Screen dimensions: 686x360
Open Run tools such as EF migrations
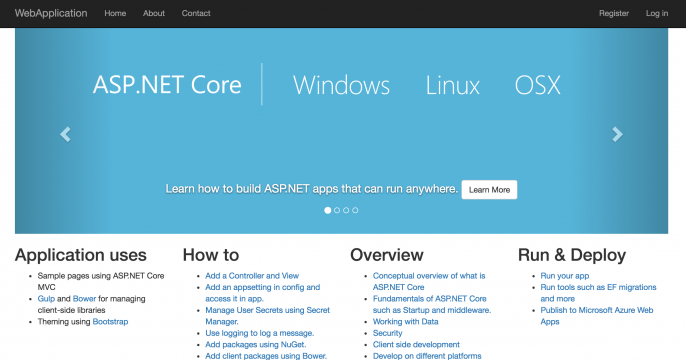598,293
